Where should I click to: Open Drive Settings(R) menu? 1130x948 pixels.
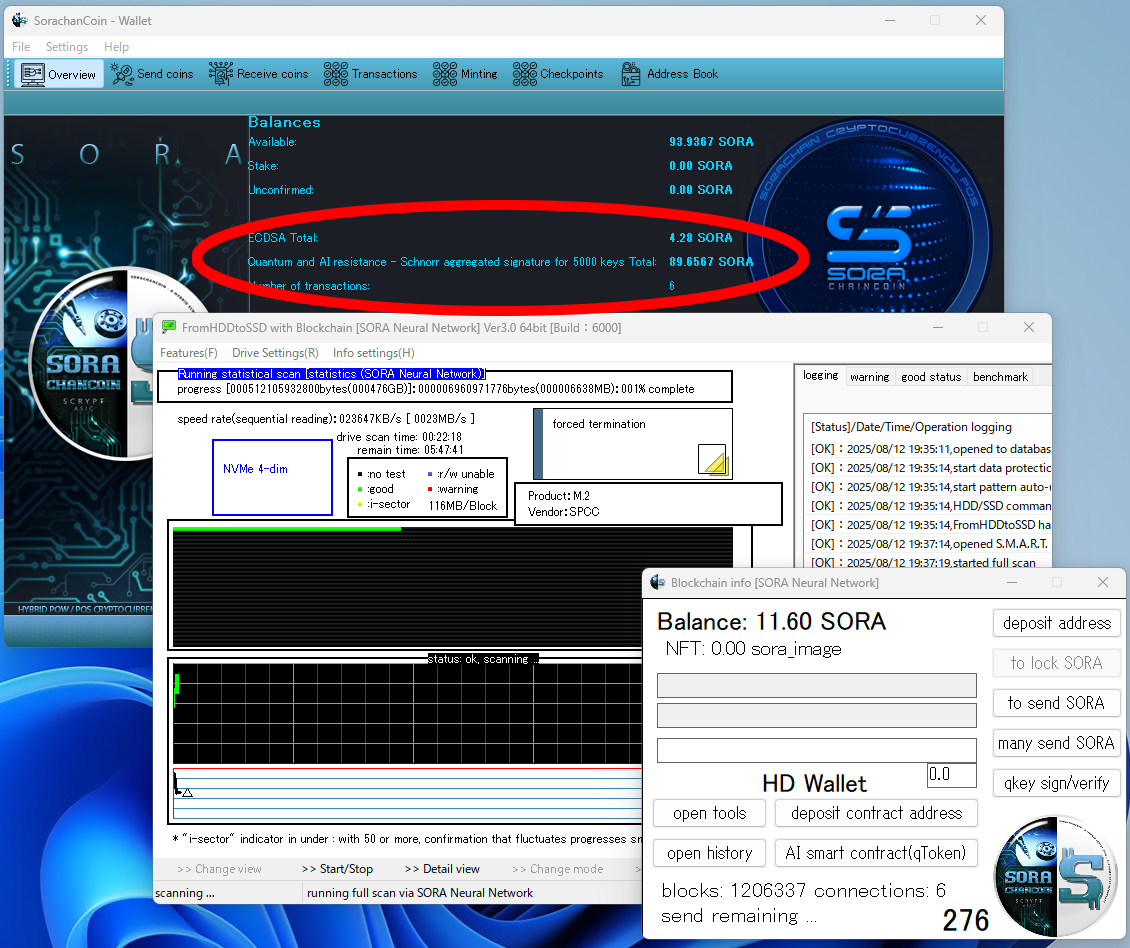275,353
